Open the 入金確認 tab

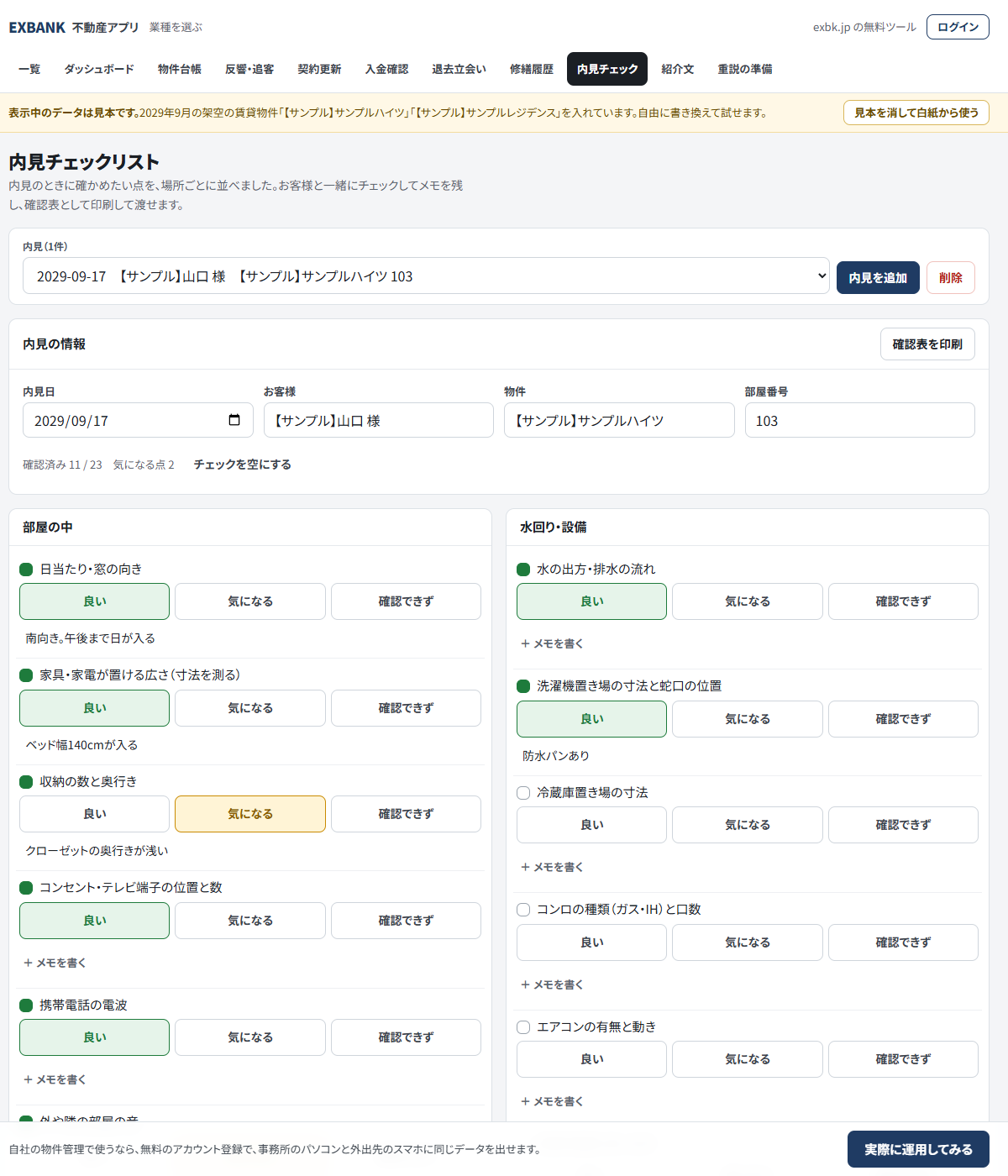click(x=386, y=69)
